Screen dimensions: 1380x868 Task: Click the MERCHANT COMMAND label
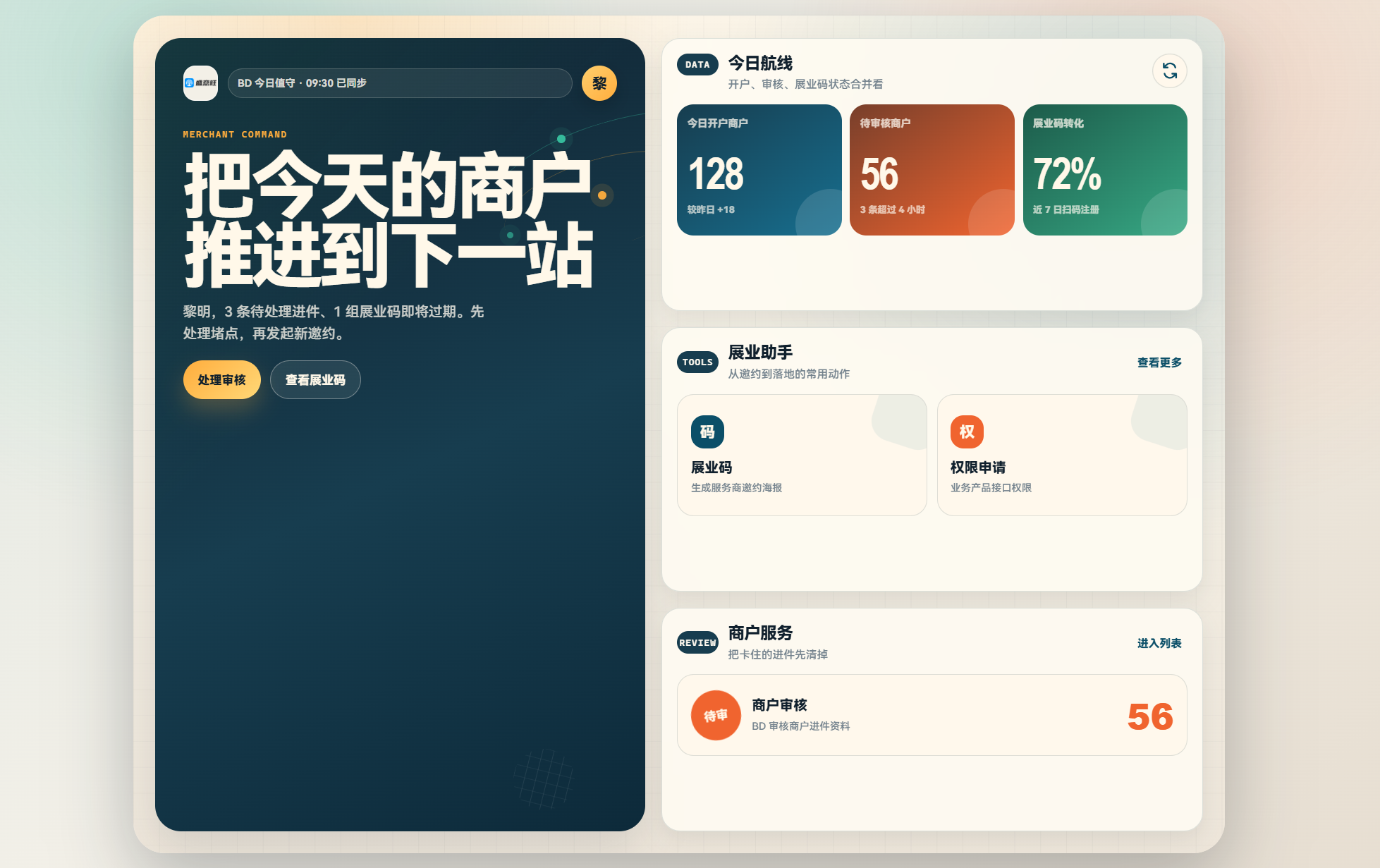235,135
